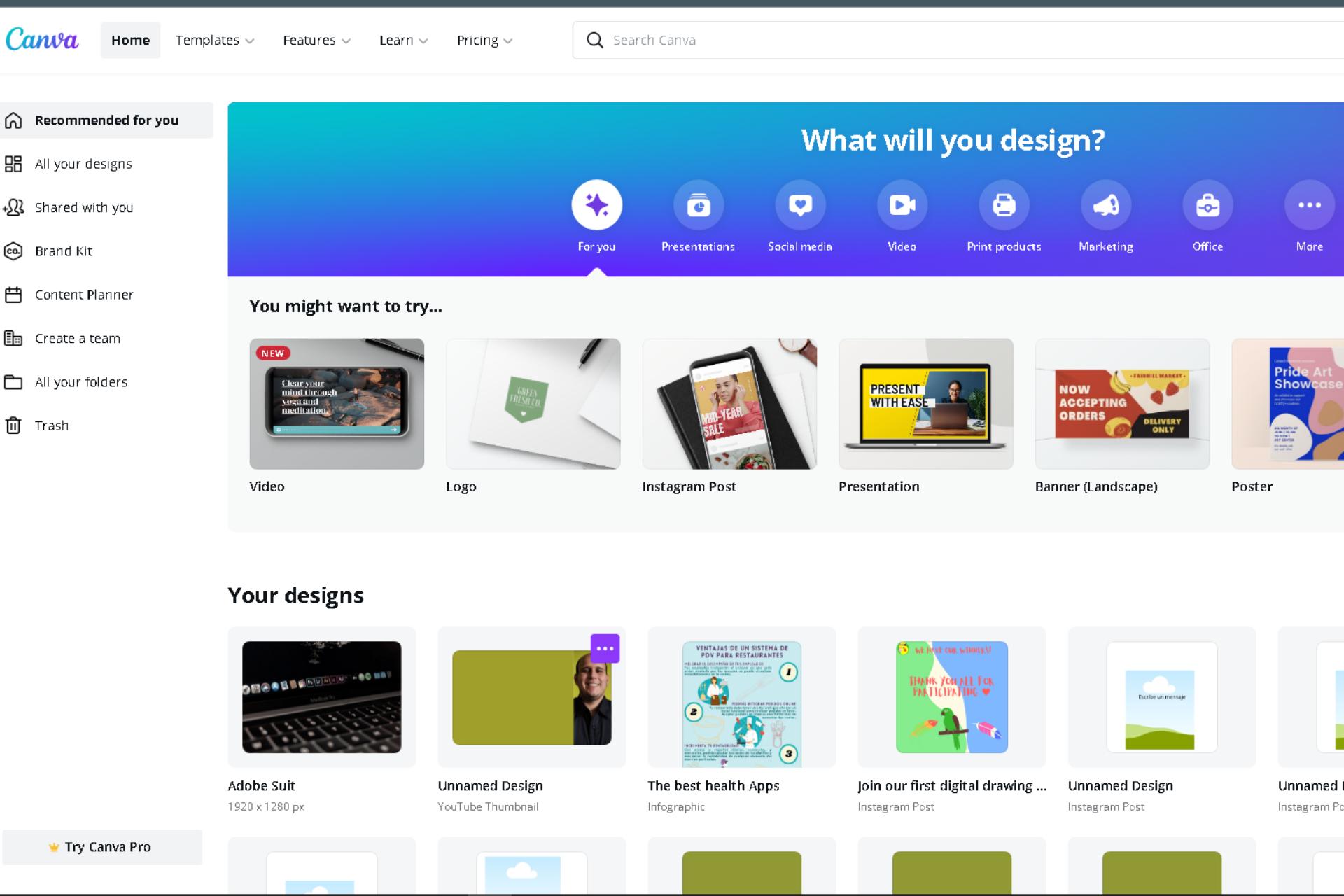Click the three-dot options on Unnamed Design
The width and height of the screenshot is (1344, 896).
(x=605, y=648)
